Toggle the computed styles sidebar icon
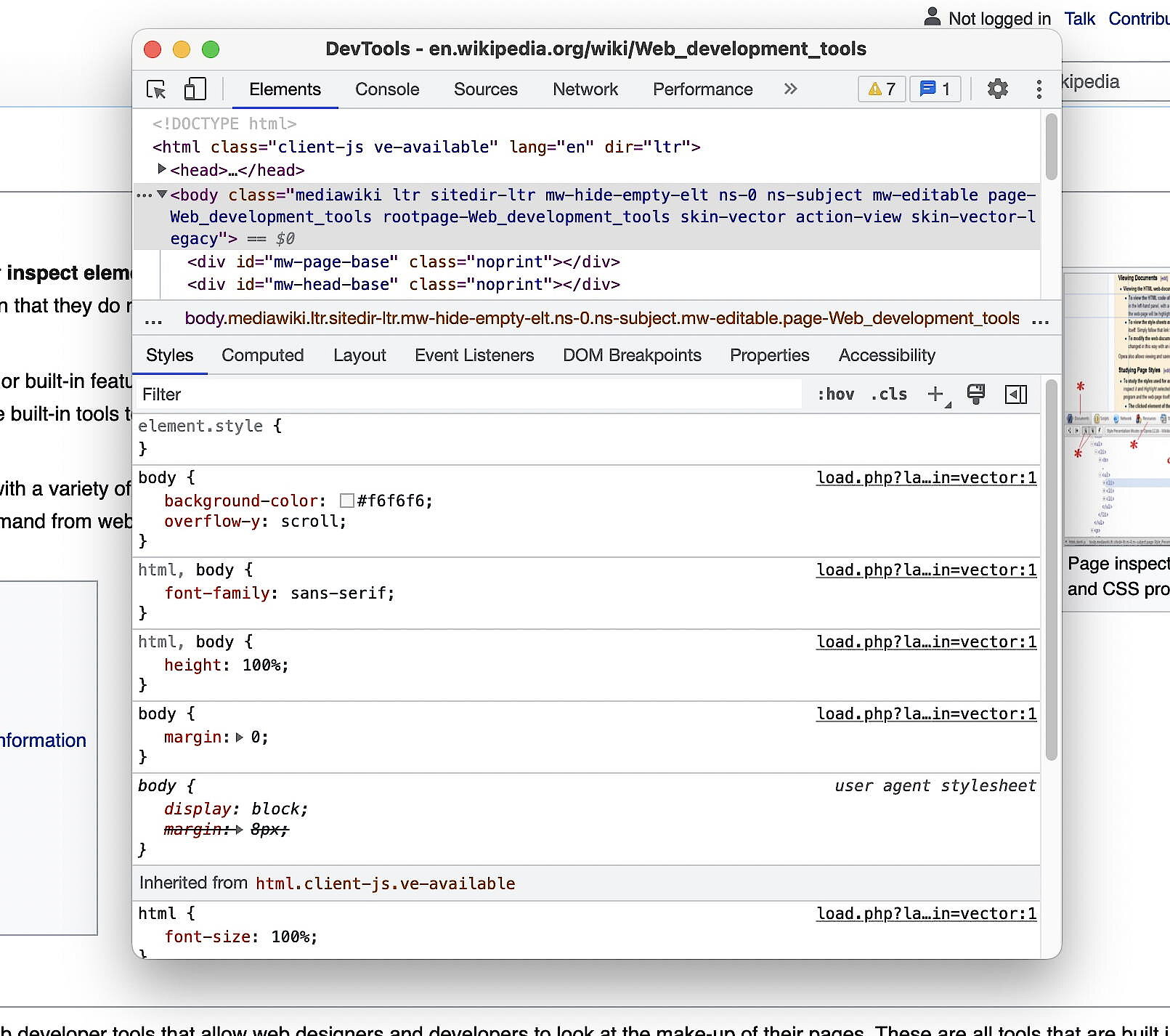This screenshot has width=1170, height=1036. click(x=1015, y=394)
